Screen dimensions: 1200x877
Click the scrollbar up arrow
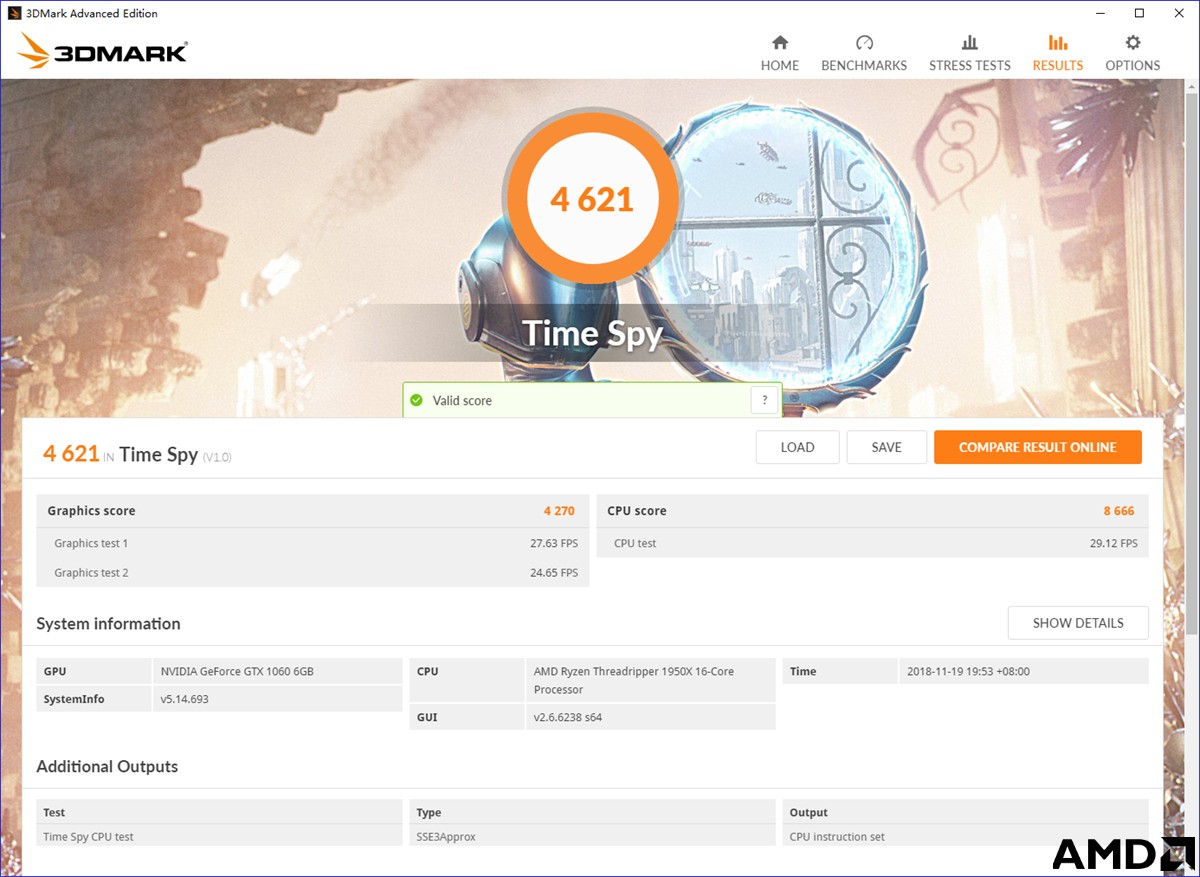pyautogui.click(x=1191, y=87)
